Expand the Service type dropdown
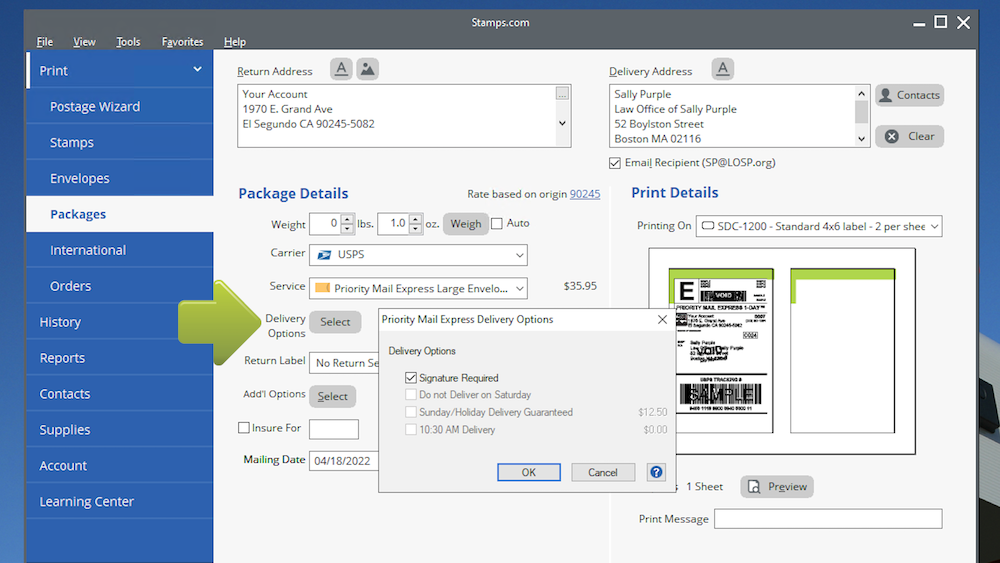The height and width of the screenshot is (563, 1000). click(x=418, y=288)
